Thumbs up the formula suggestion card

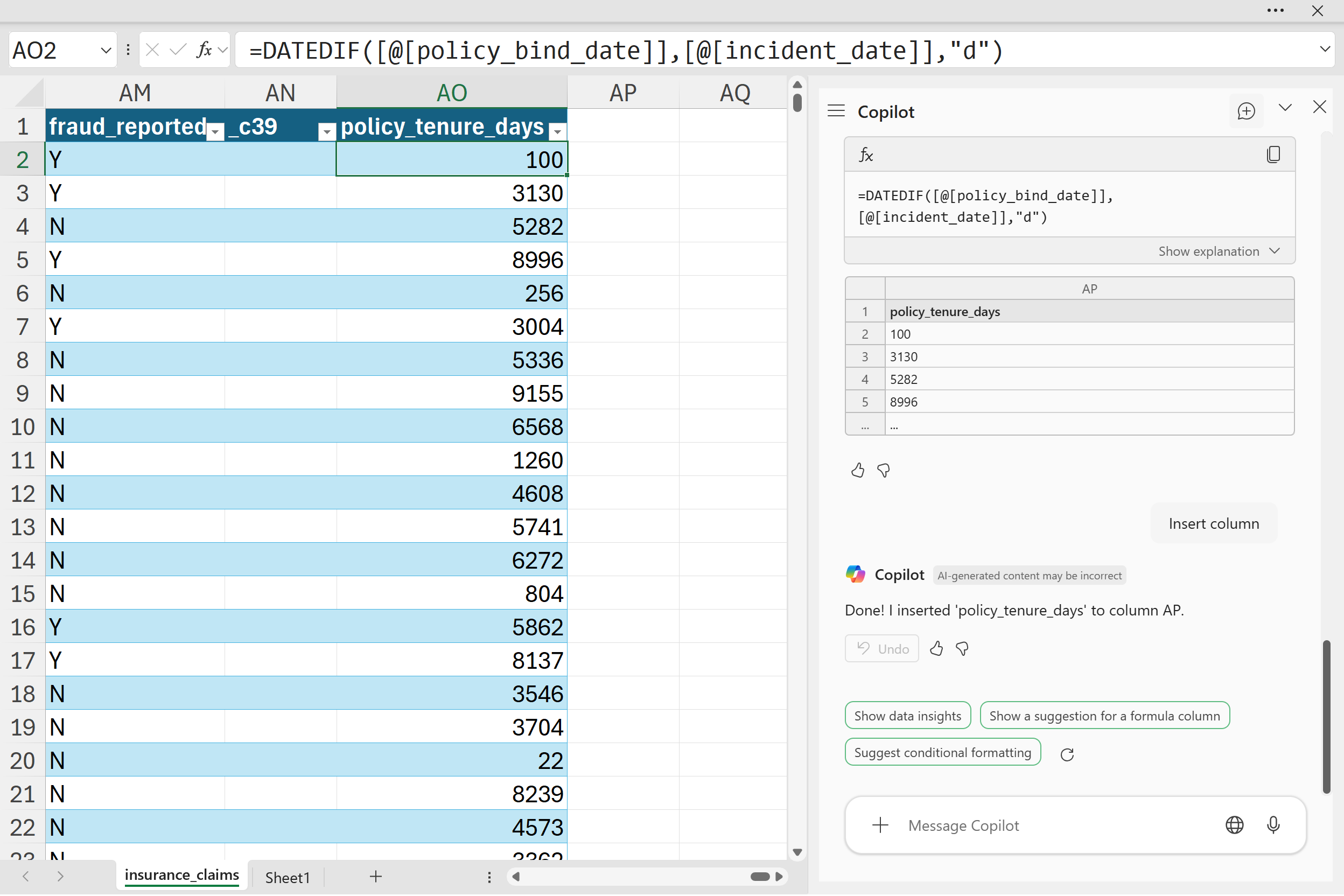pyautogui.click(x=857, y=470)
